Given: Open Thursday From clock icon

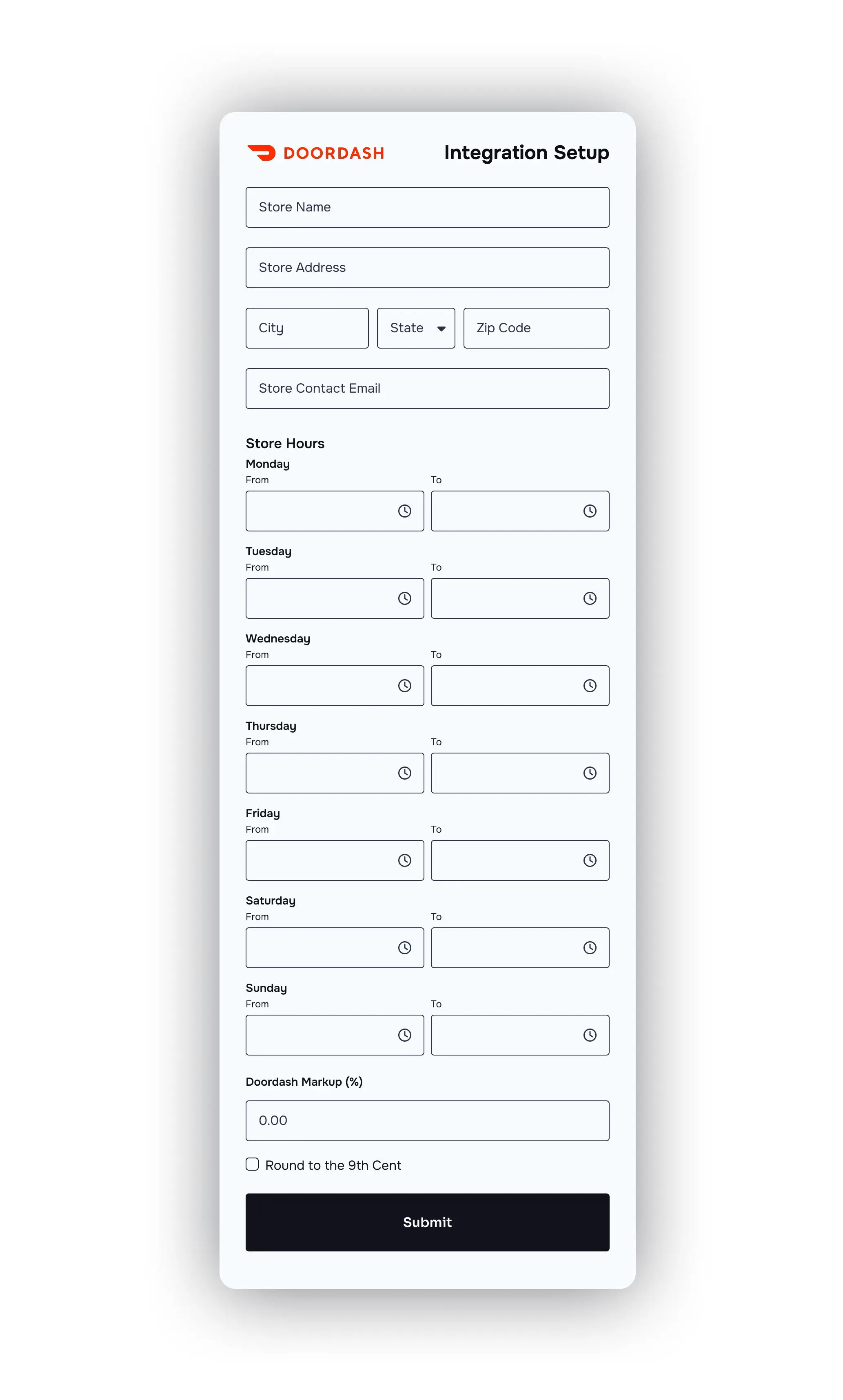Looking at the screenshot, I should click(x=404, y=773).
